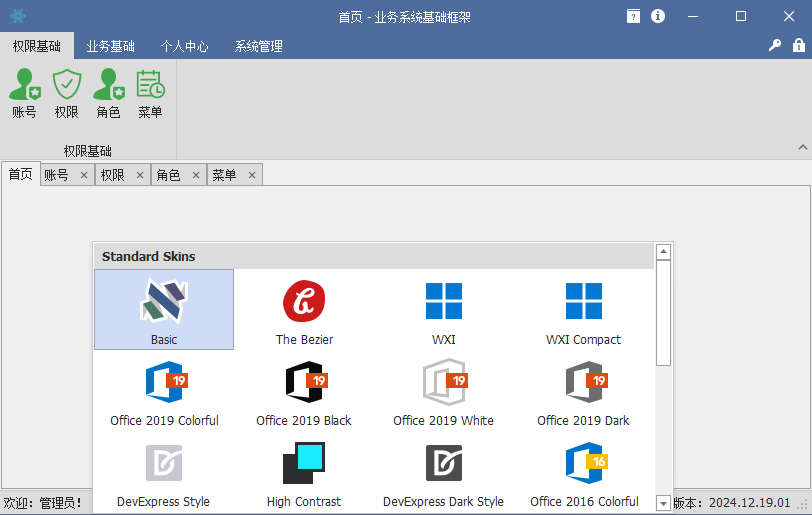Switch to the 权限基础 ribbon tab
This screenshot has height=515, width=812.
[x=37, y=46]
